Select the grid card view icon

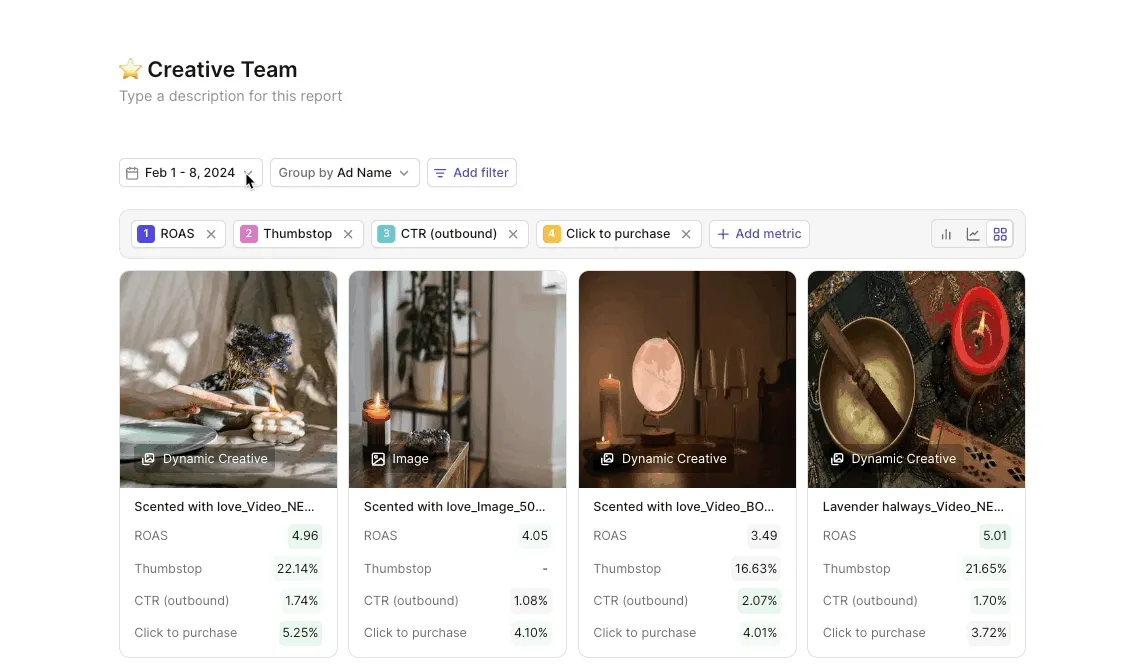click(1000, 234)
